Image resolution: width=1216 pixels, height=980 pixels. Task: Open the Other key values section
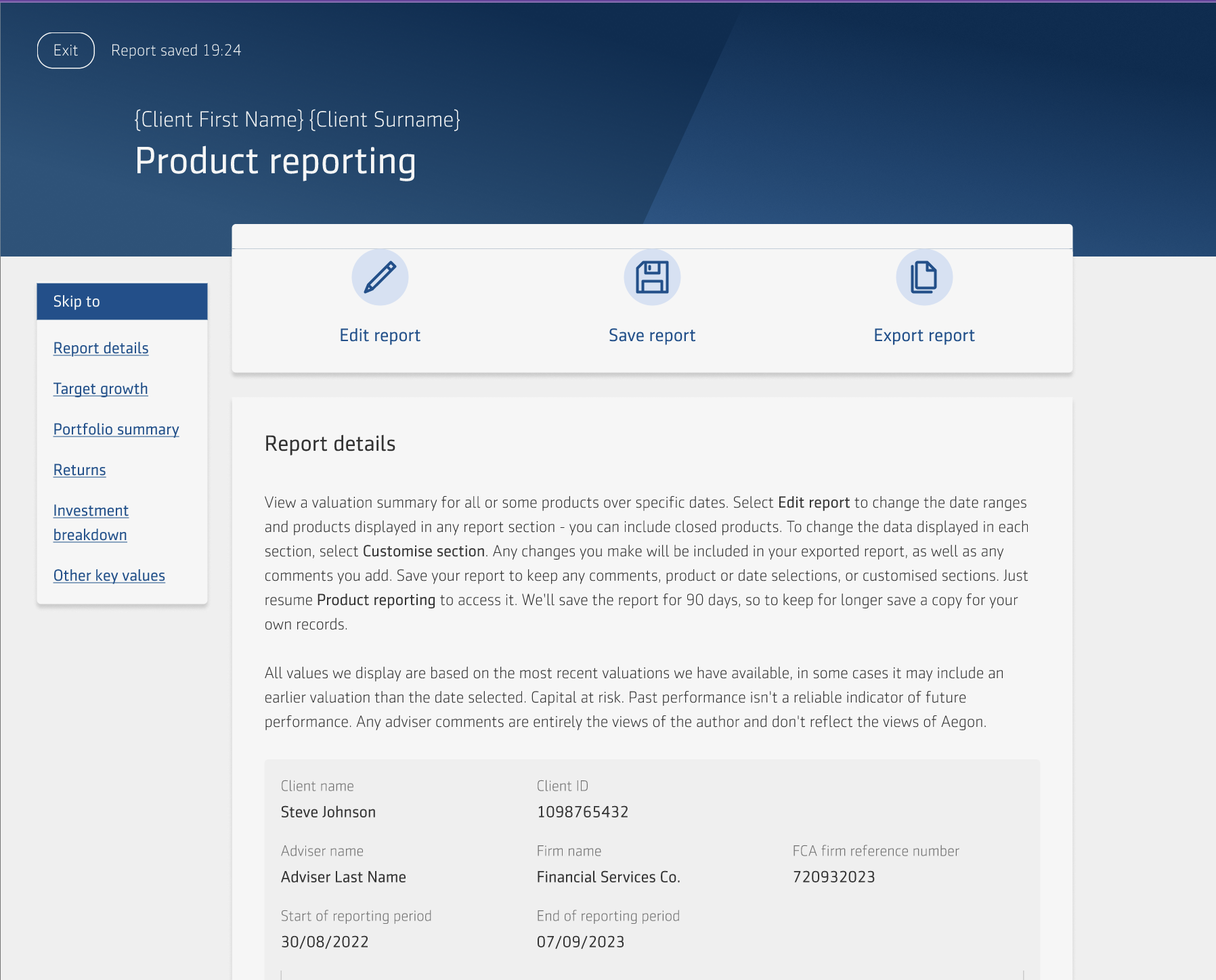pyautogui.click(x=109, y=575)
